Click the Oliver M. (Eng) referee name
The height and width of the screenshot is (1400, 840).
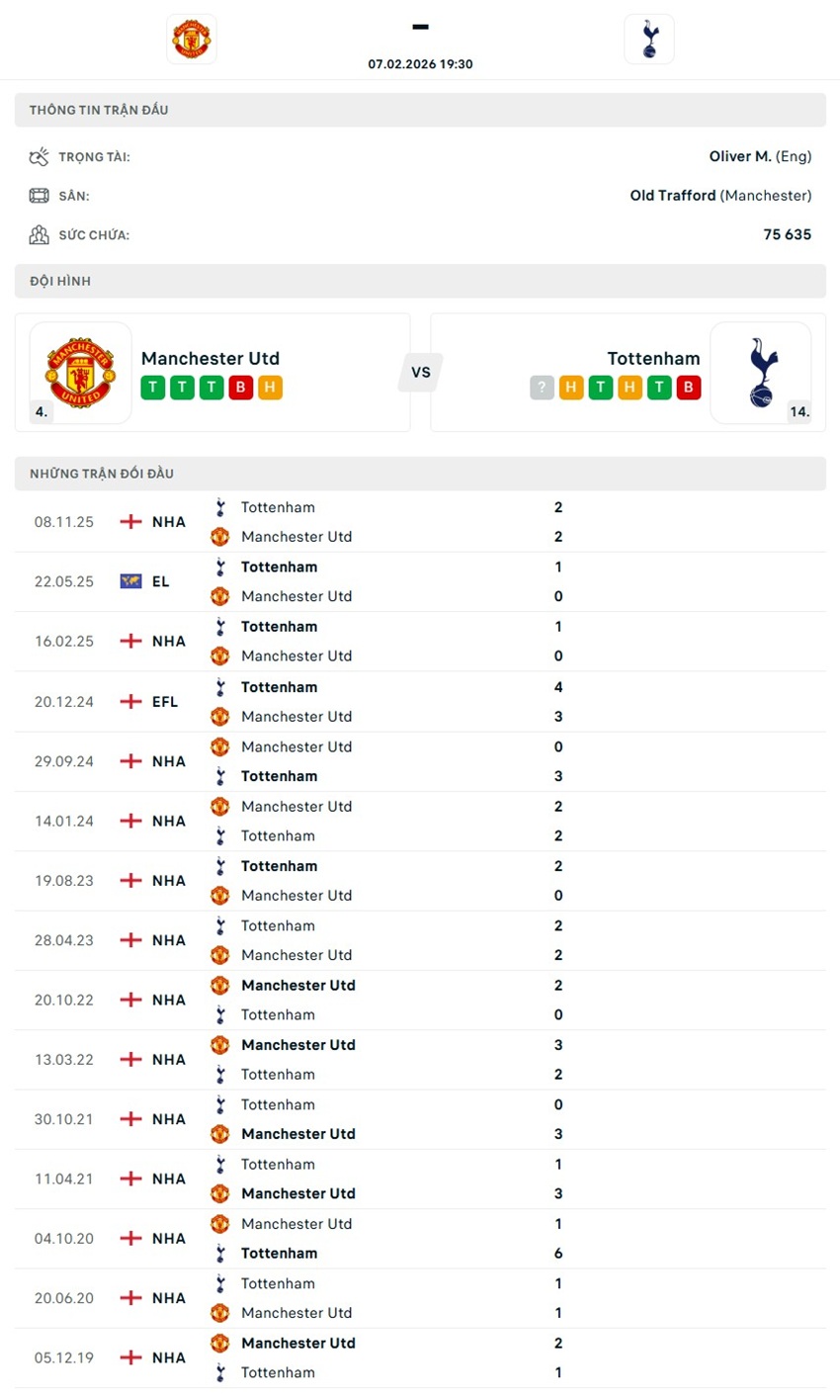pyautogui.click(x=761, y=156)
